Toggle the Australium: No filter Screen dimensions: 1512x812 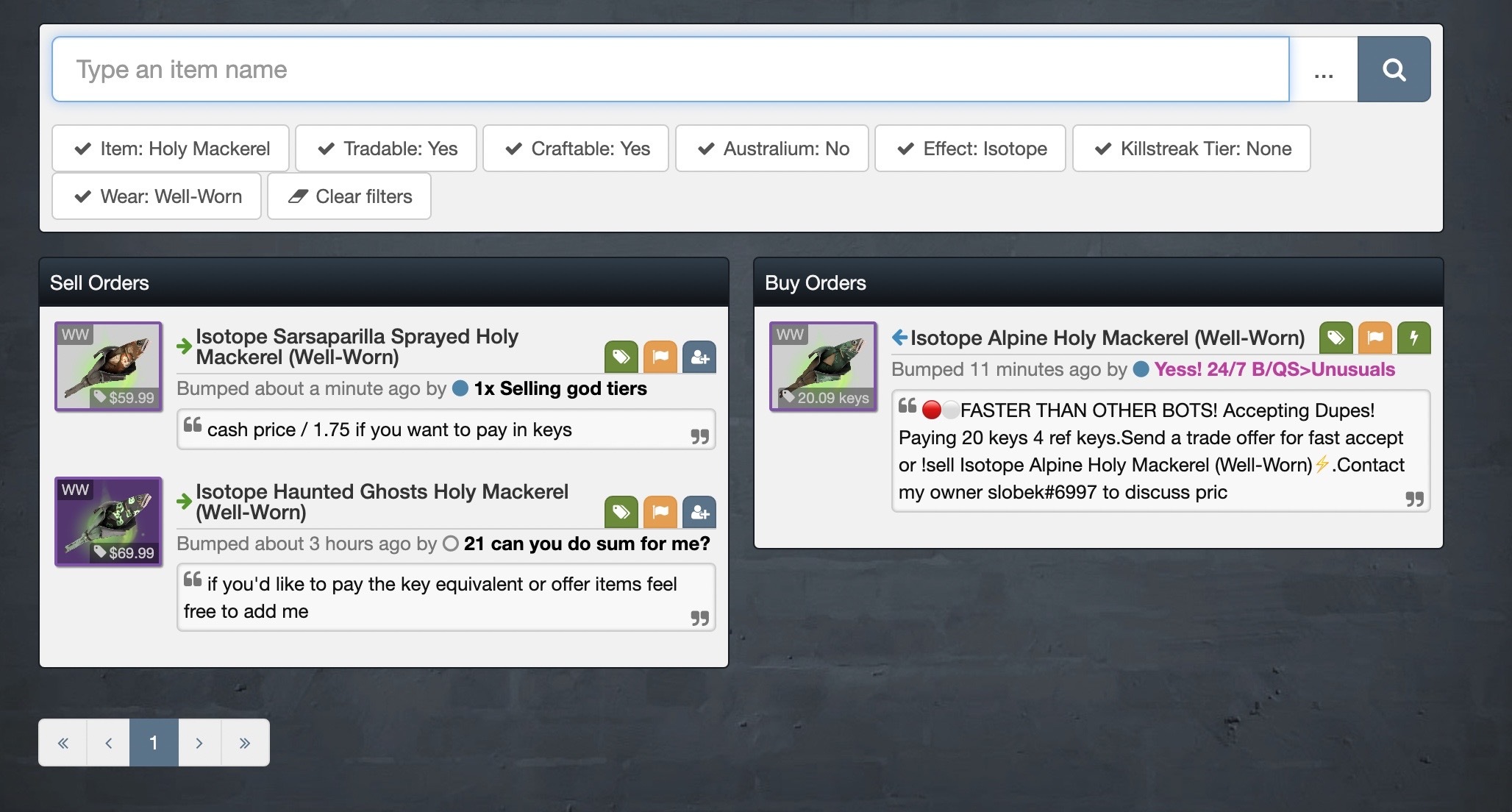tap(772, 149)
